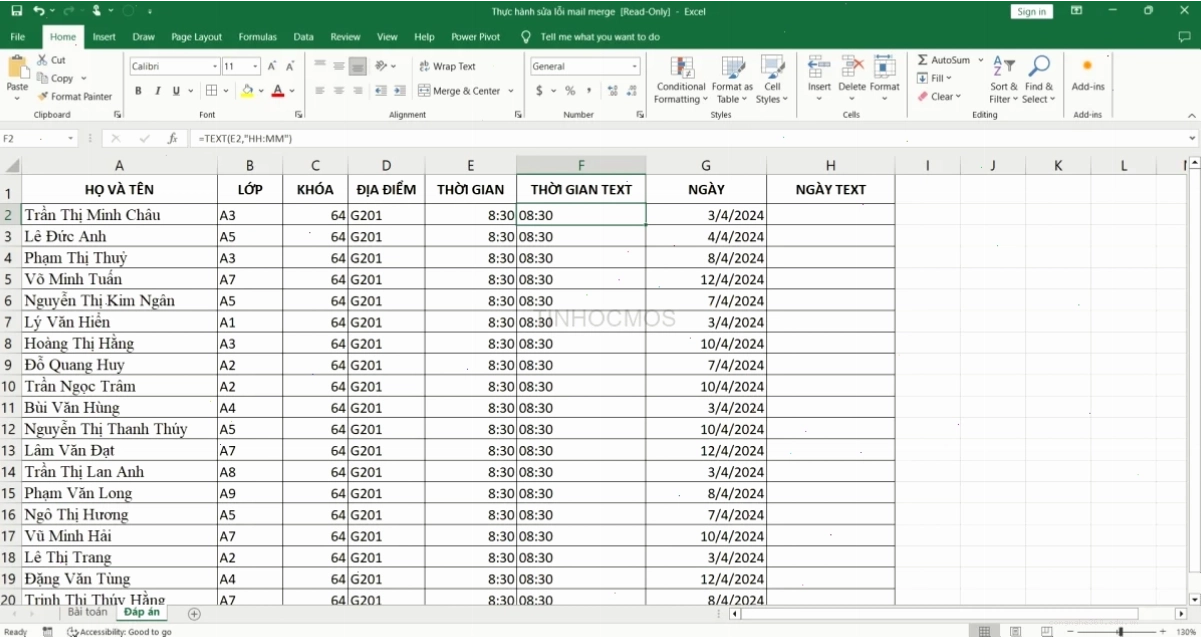Toggle Top Align in Alignment group
Viewport: 1201px width, 639px height.
click(320, 66)
